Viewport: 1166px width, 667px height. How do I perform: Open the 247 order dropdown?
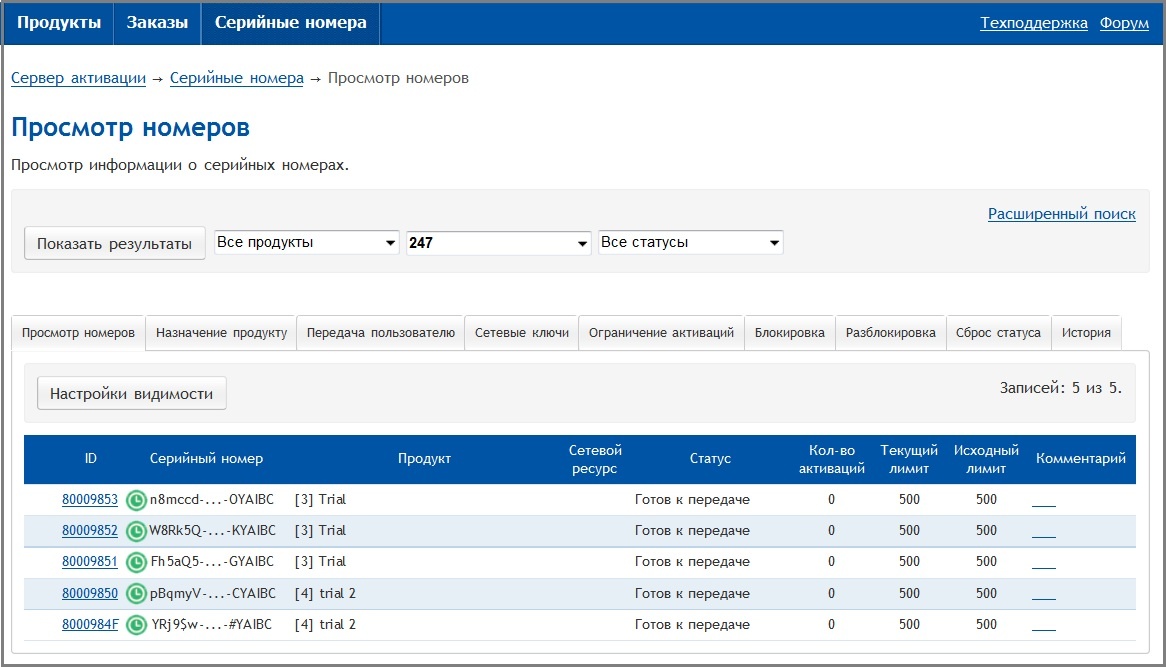(499, 243)
